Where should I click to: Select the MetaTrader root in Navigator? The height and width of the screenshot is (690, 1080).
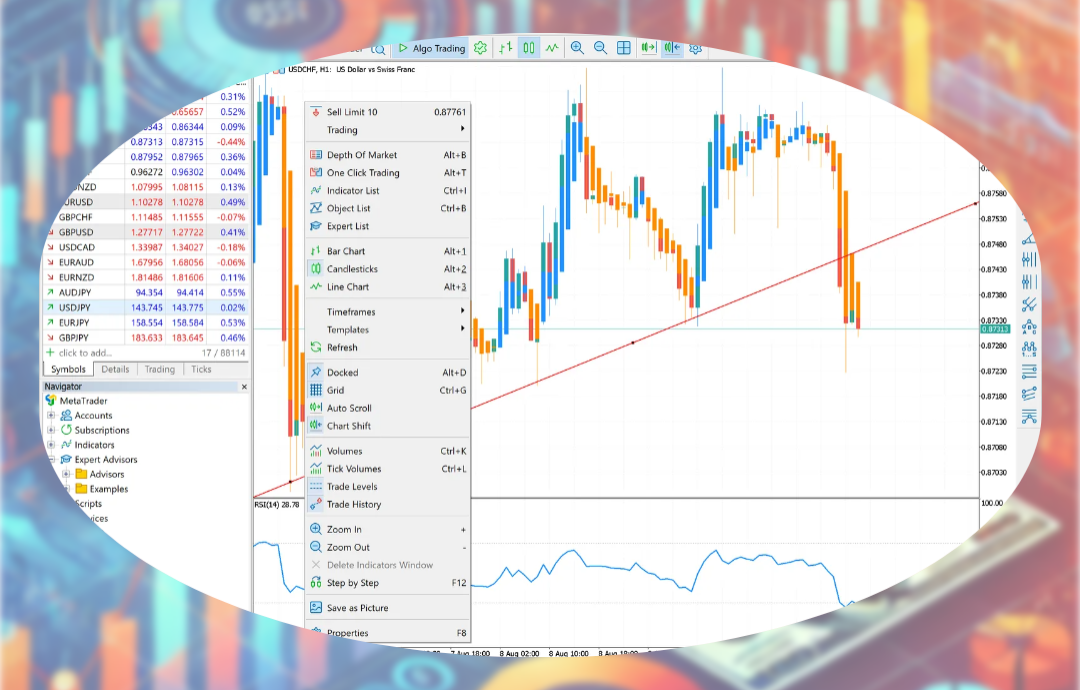pos(83,401)
